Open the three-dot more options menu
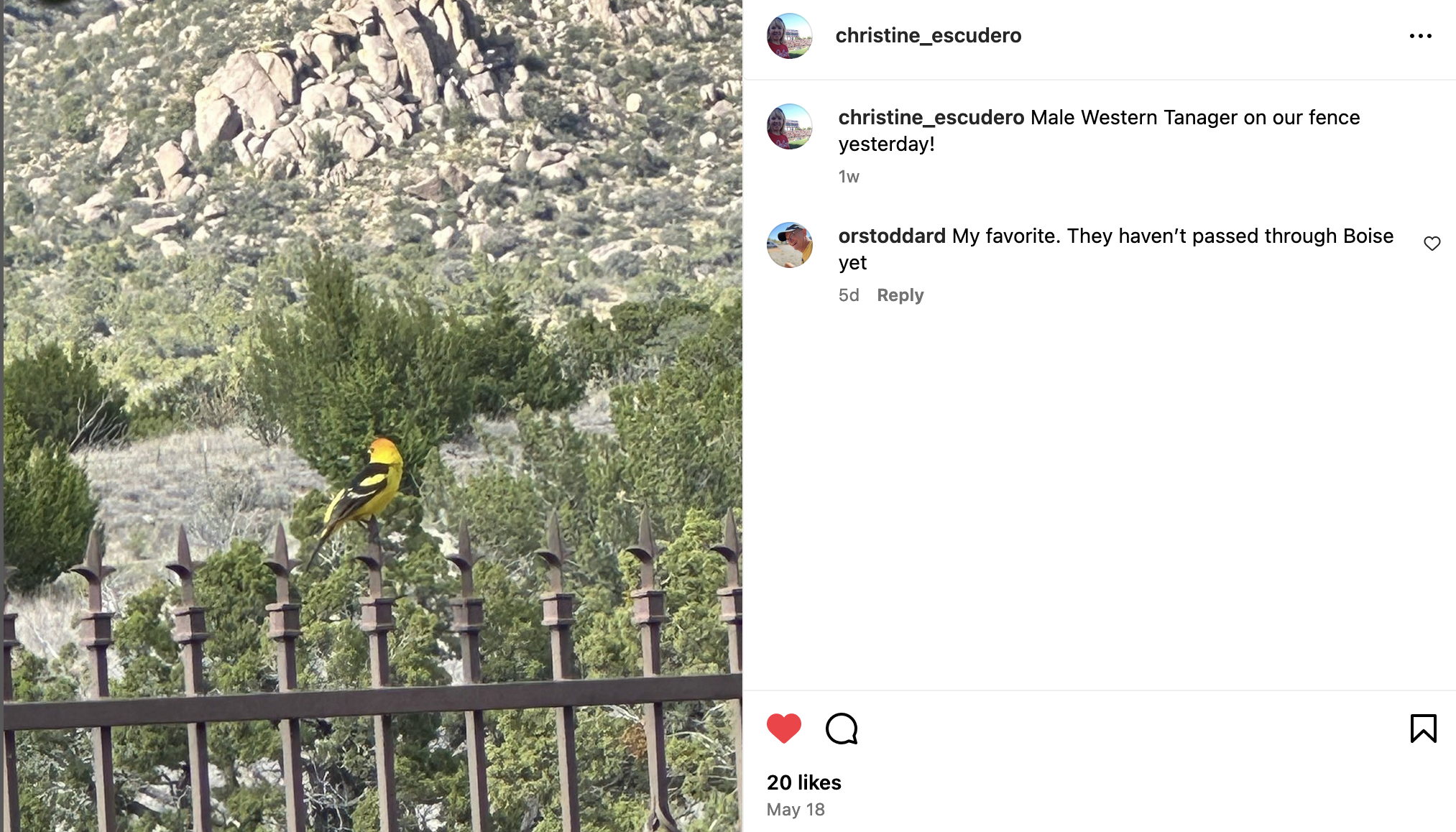The height and width of the screenshot is (832, 1456). 1420,36
